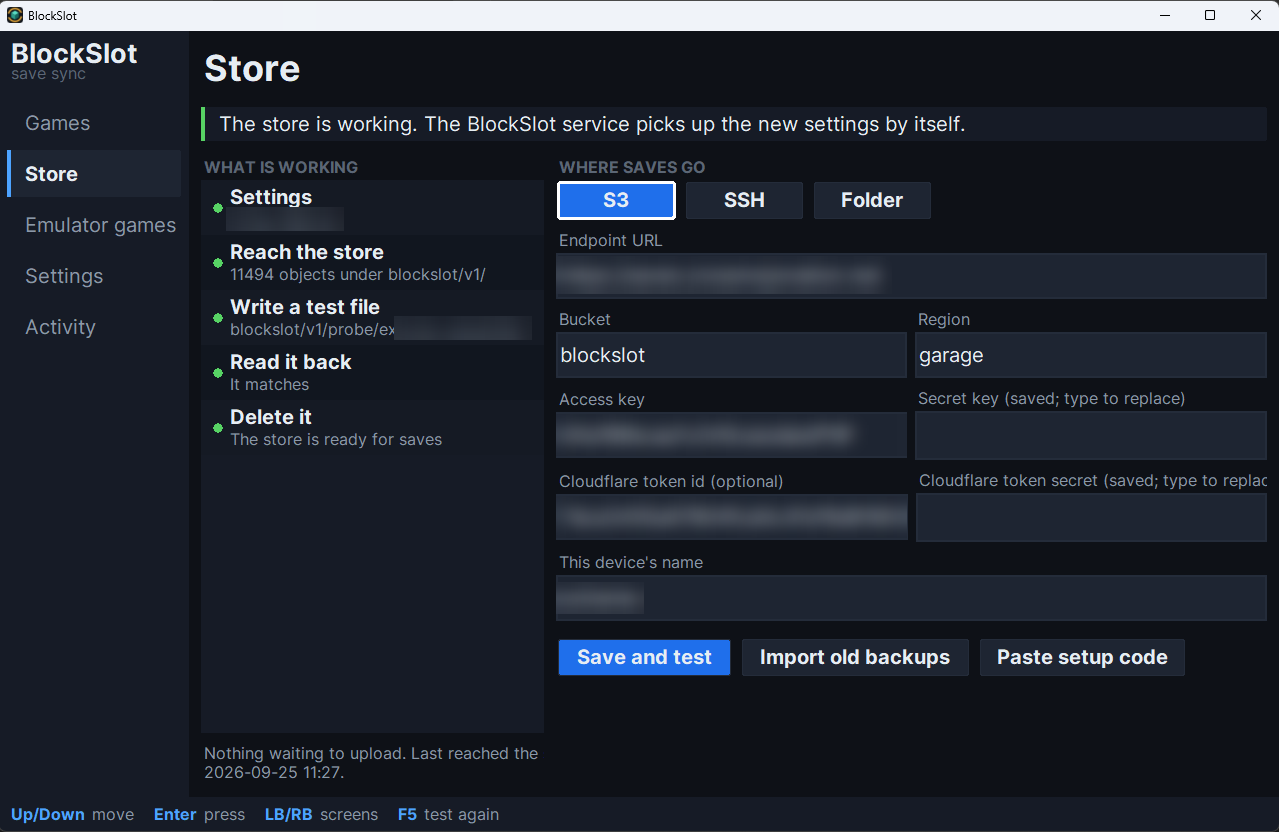This screenshot has width=1279, height=832.
Task: Click the LB/RB screens hint
Action: [x=321, y=815]
